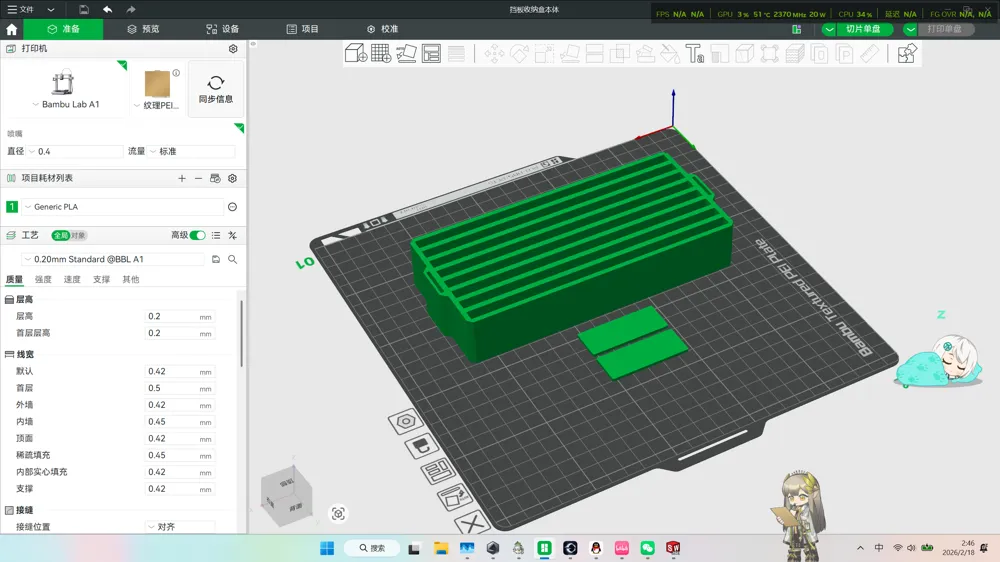Add a filament with plus icon
1000x562 pixels.
coord(182,179)
